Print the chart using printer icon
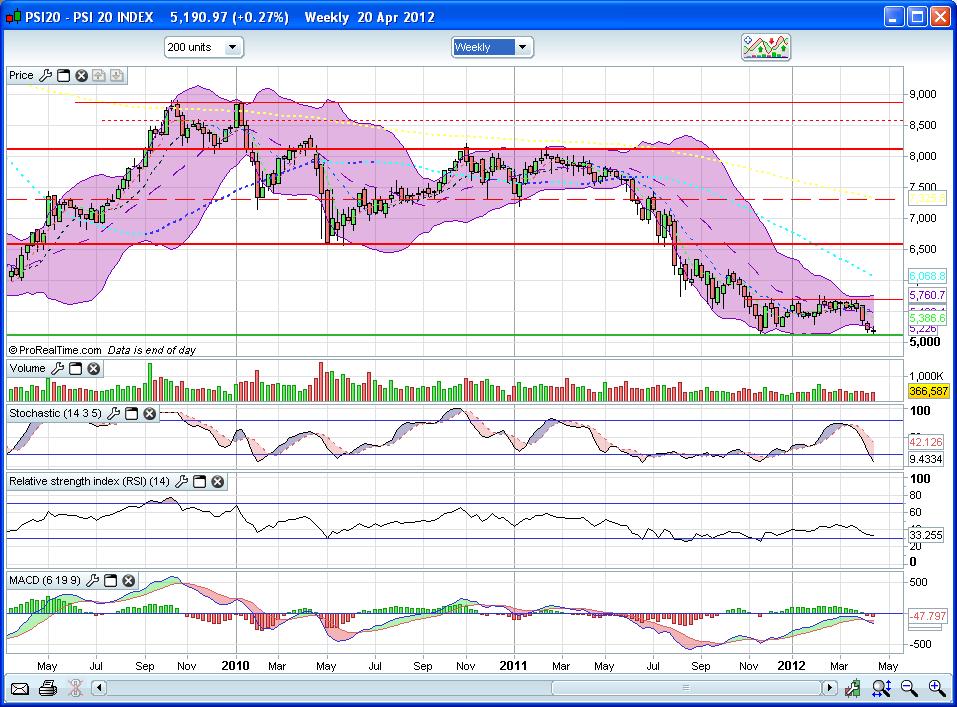 47,688
